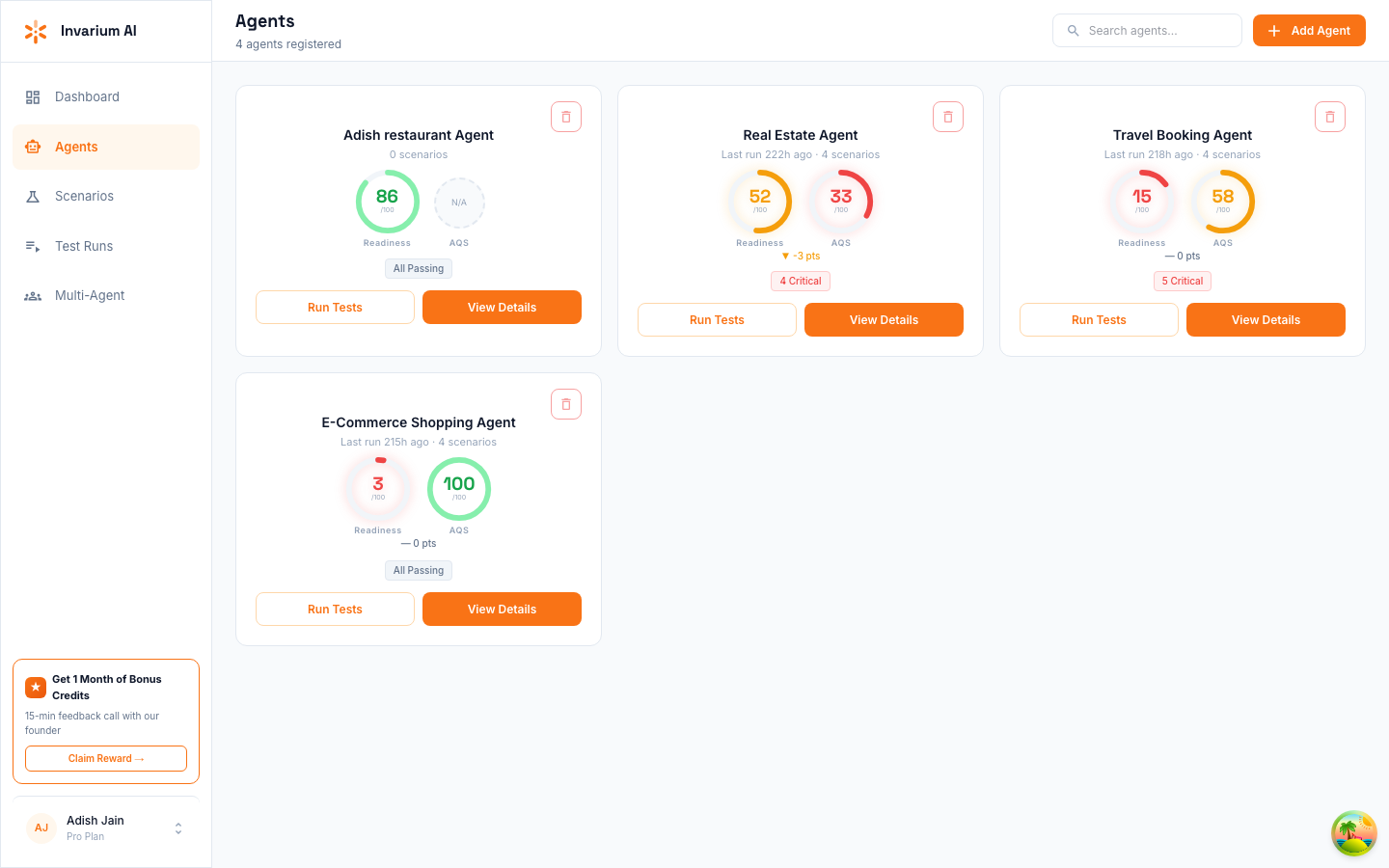Go to Scenarios in the sidebar
This screenshot has height=868, width=1389.
84,197
